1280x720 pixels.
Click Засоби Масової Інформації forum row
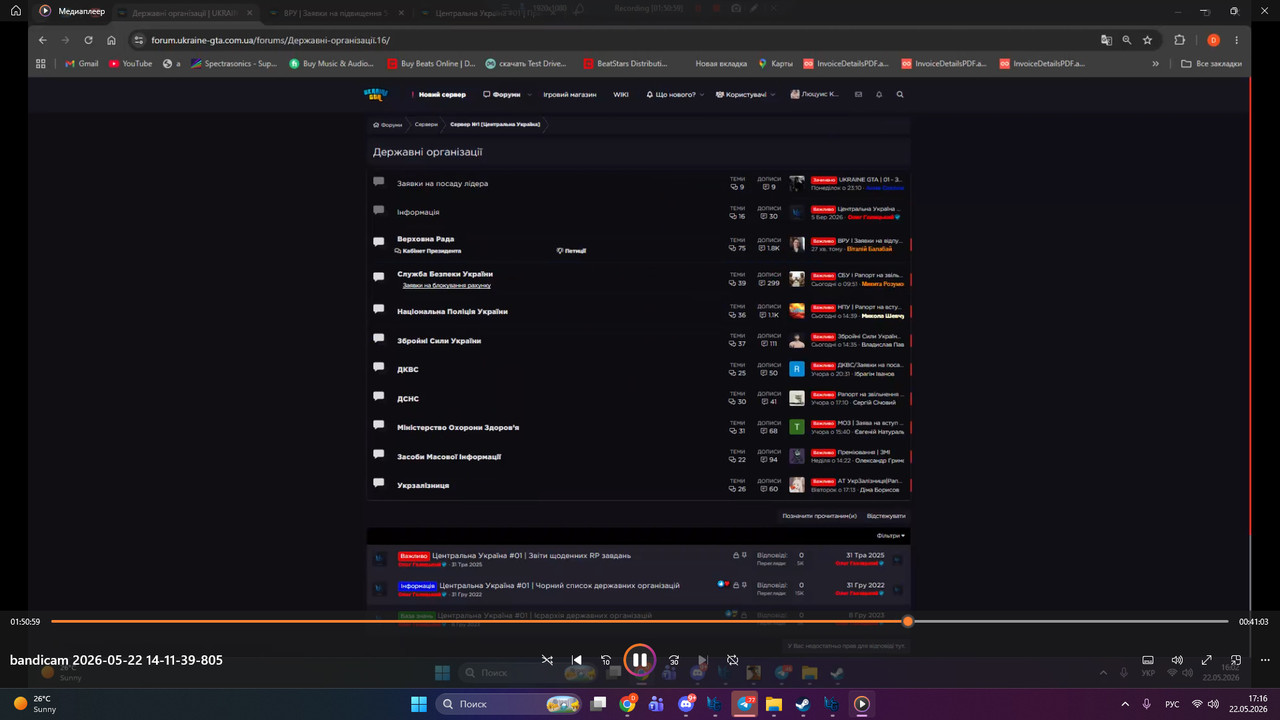pos(640,456)
